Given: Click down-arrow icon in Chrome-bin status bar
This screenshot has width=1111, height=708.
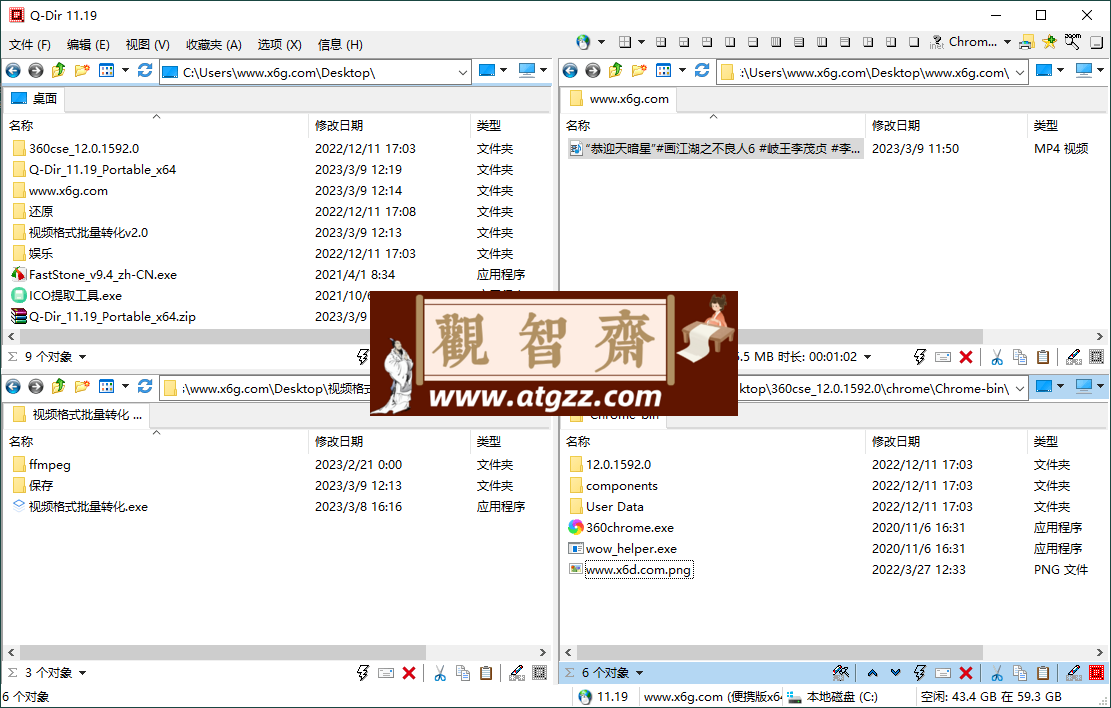Looking at the screenshot, I should pos(896,673).
